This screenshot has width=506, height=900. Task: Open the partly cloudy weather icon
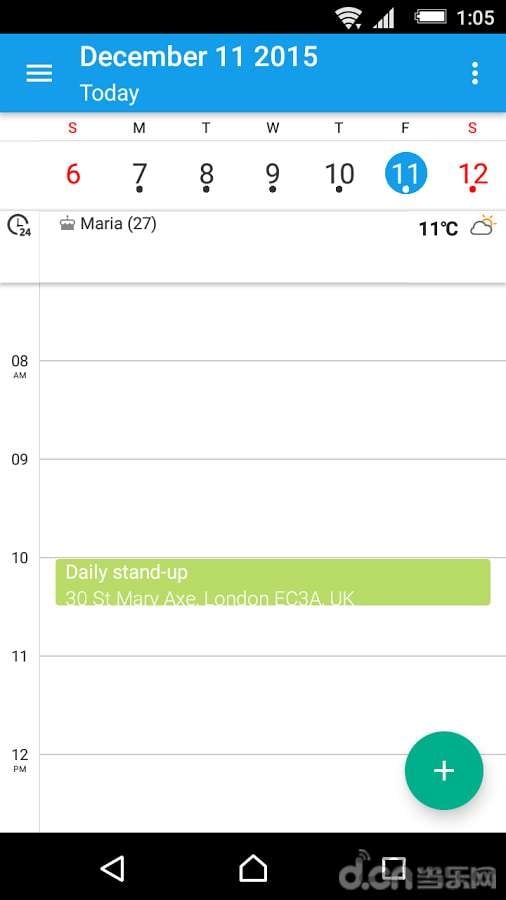(x=483, y=226)
